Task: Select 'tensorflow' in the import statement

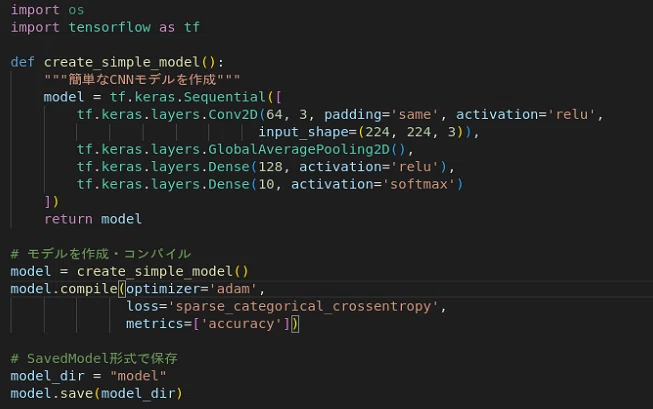Action: coord(109,27)
